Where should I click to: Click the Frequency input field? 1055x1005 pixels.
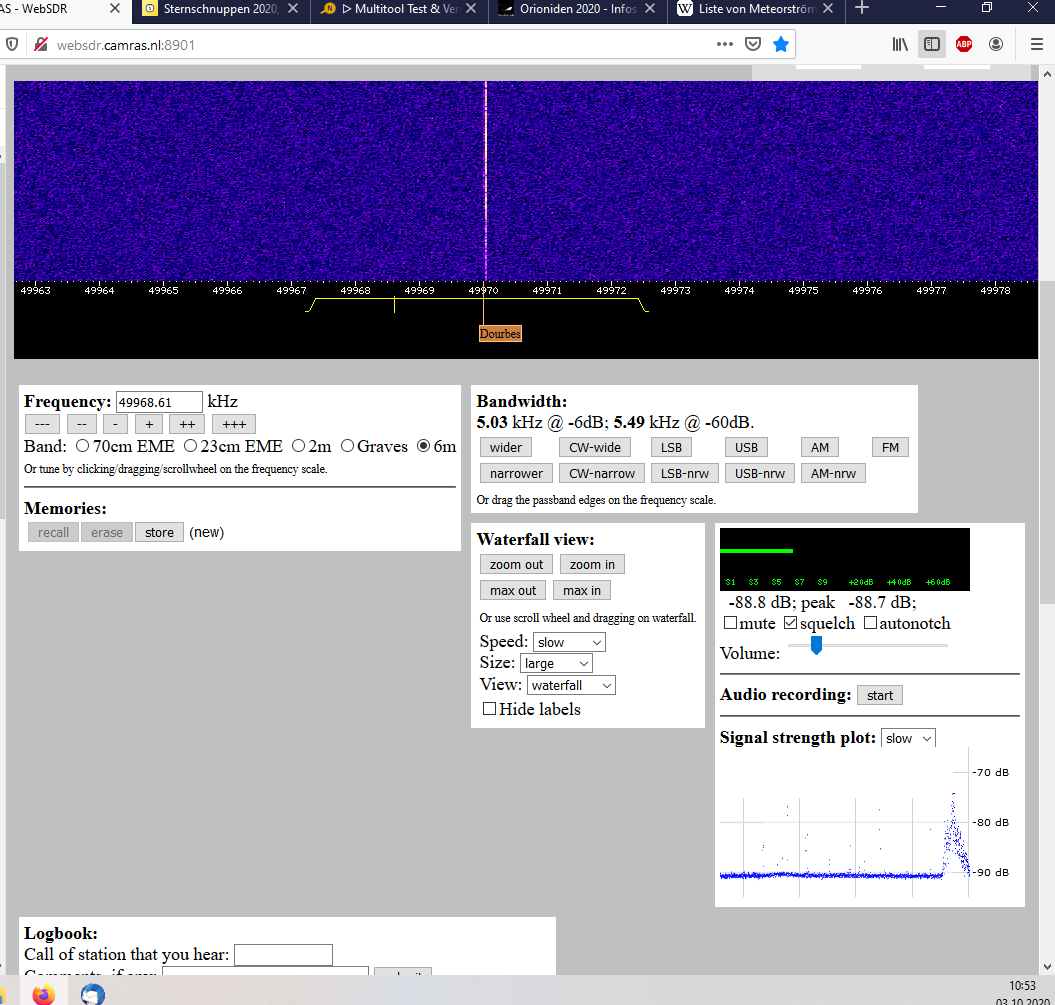[x=159, y=402]
